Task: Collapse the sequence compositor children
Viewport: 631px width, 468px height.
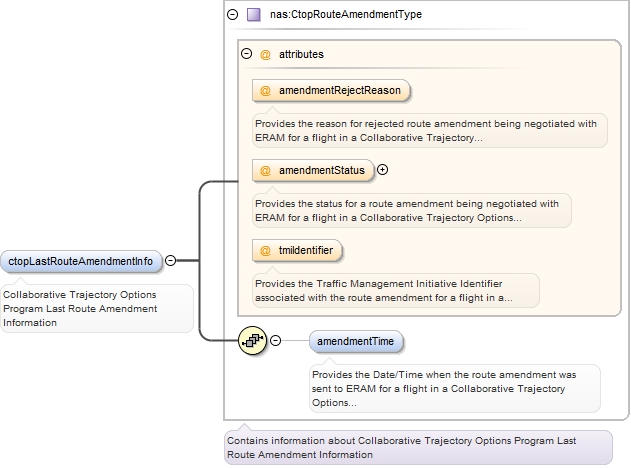Action: [x=275, y=342]
